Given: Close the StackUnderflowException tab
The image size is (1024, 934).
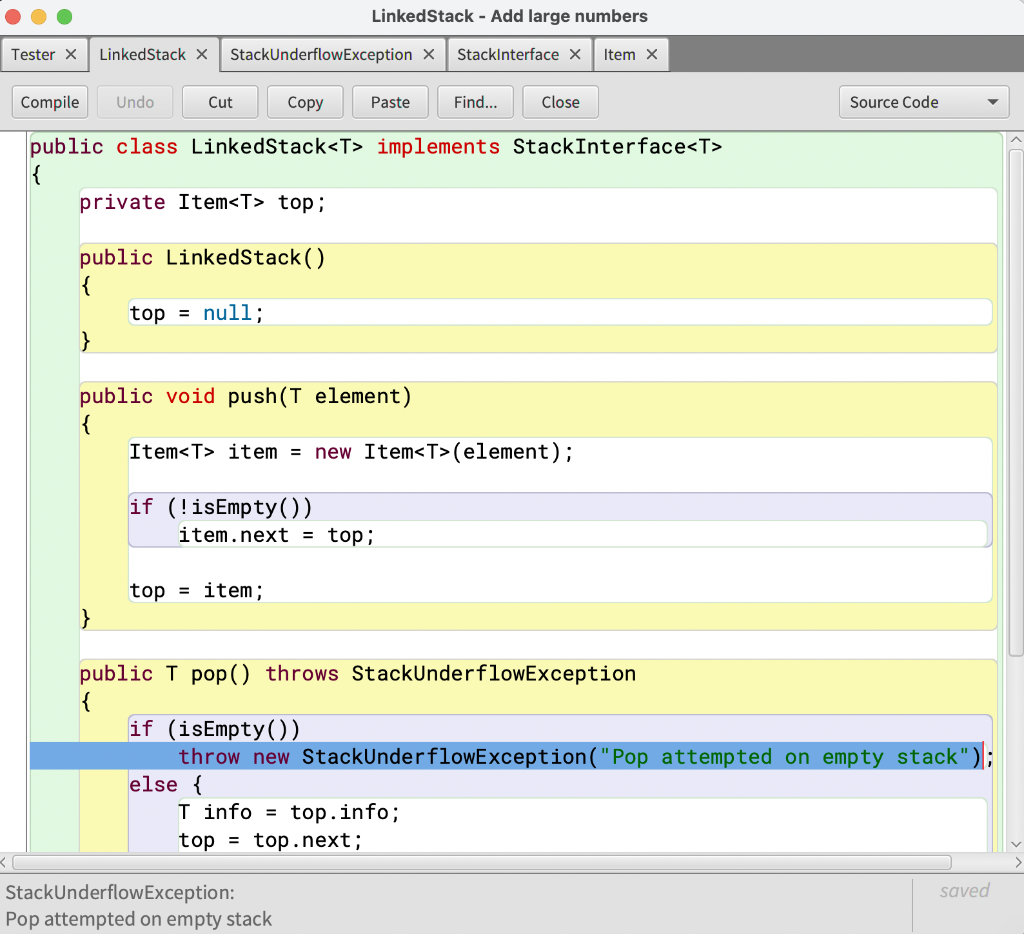Looking at the screenshot, I should (430, 54).
